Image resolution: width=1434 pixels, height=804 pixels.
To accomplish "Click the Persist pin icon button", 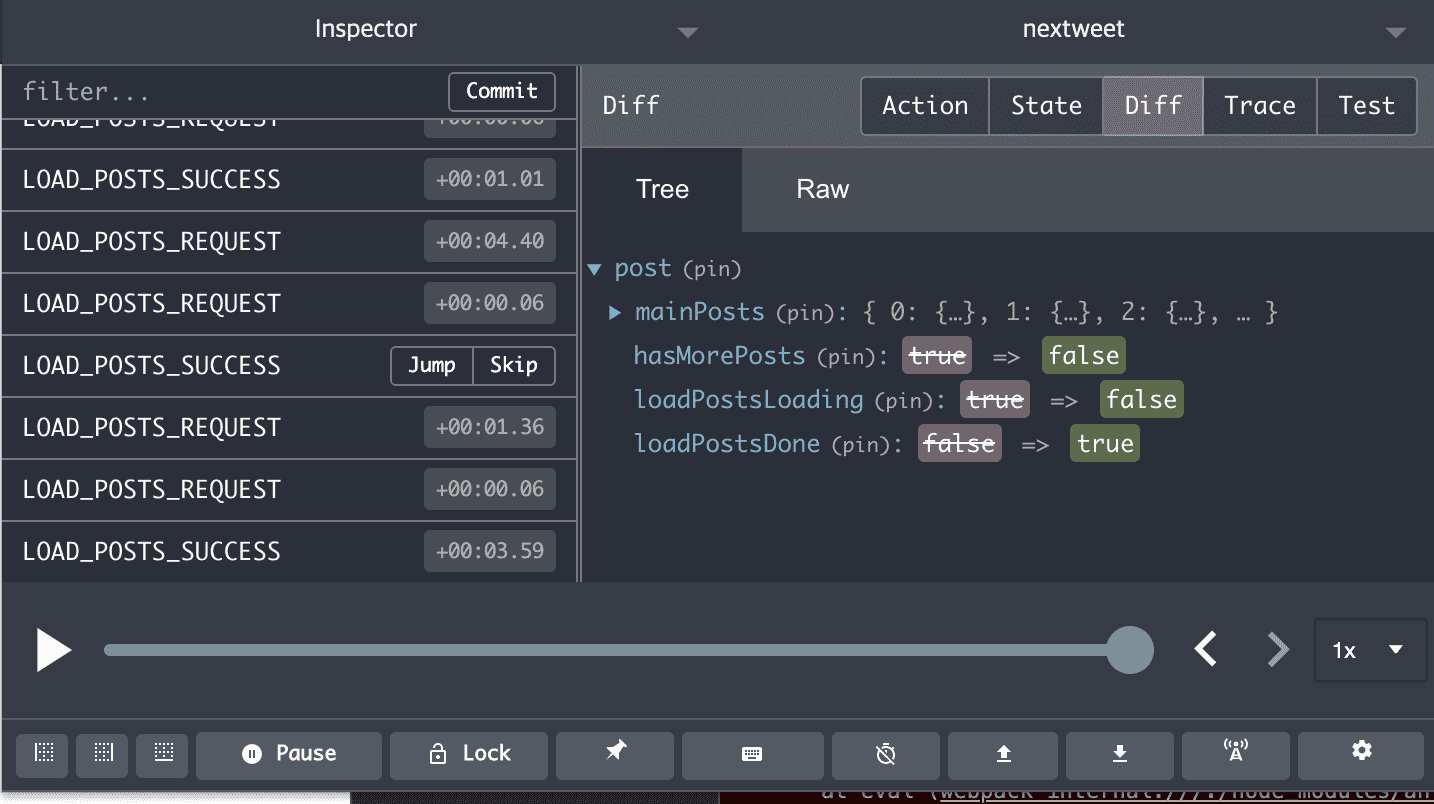I will click(x=616, y=754).
